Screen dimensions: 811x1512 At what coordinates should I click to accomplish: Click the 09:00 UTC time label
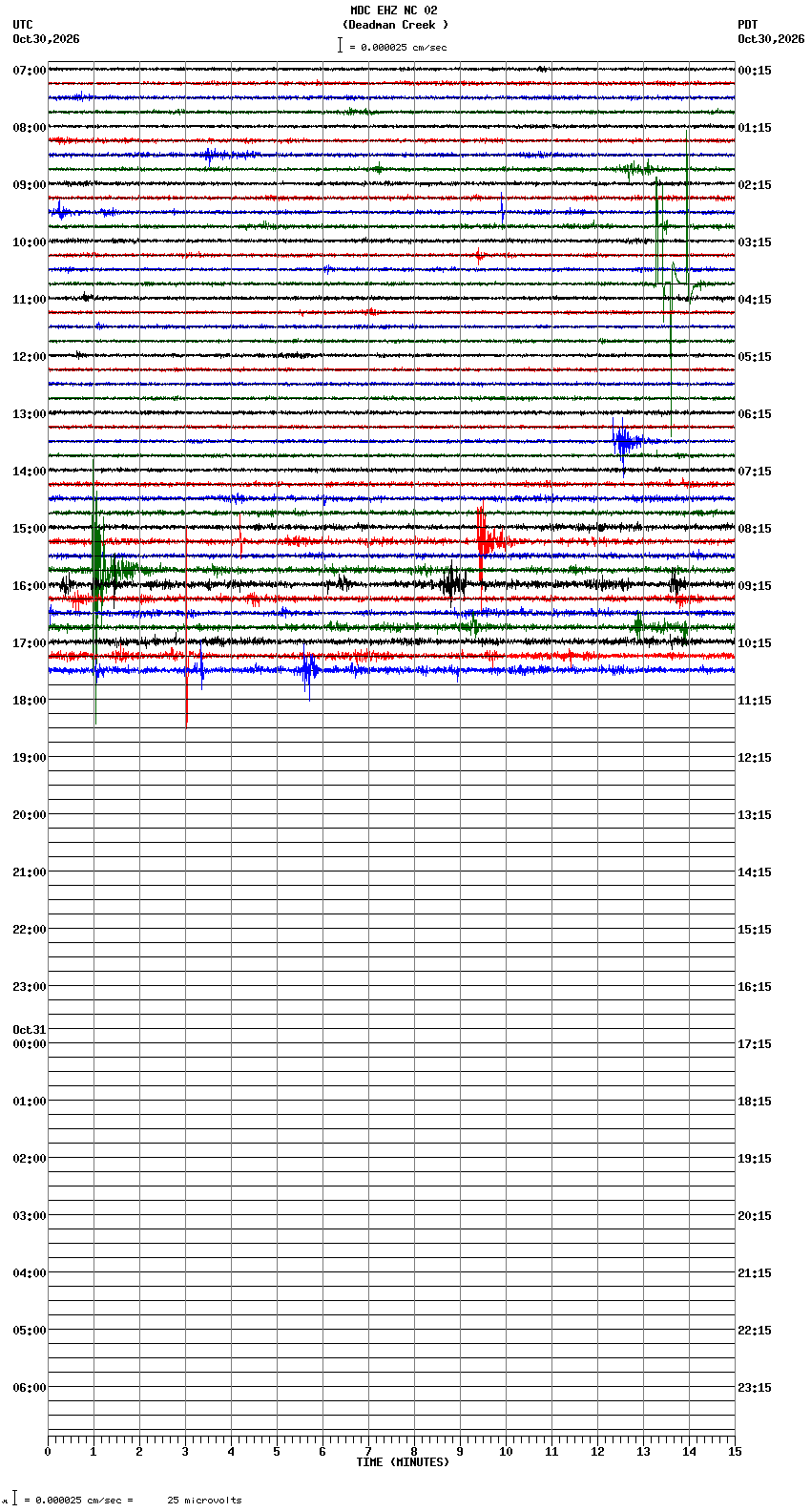pos(30,184)
